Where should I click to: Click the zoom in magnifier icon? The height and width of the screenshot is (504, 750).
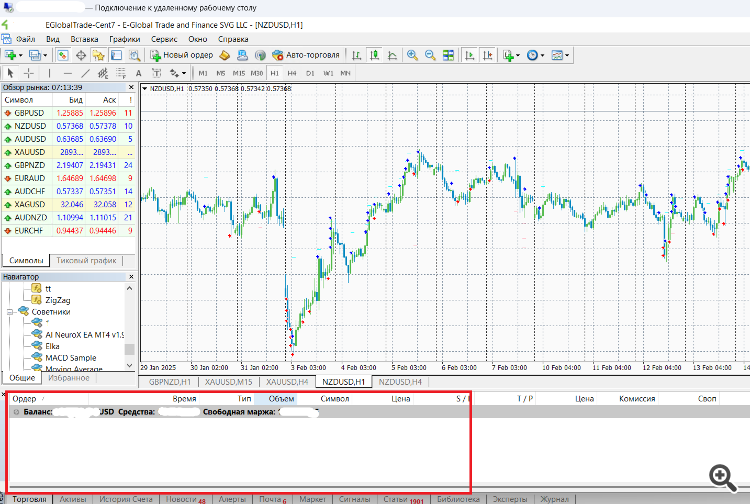411,55
